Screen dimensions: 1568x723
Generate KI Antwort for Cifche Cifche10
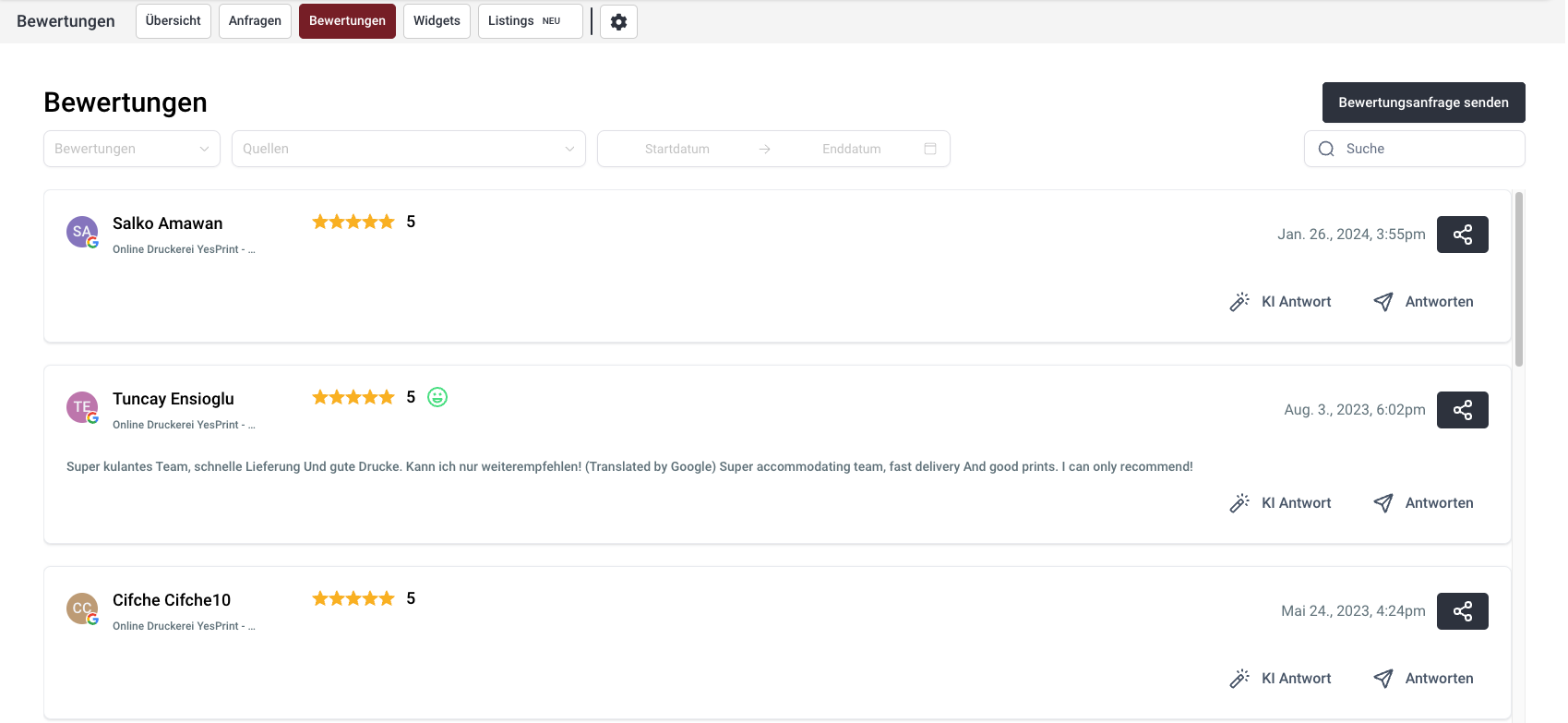point(1280,679)
